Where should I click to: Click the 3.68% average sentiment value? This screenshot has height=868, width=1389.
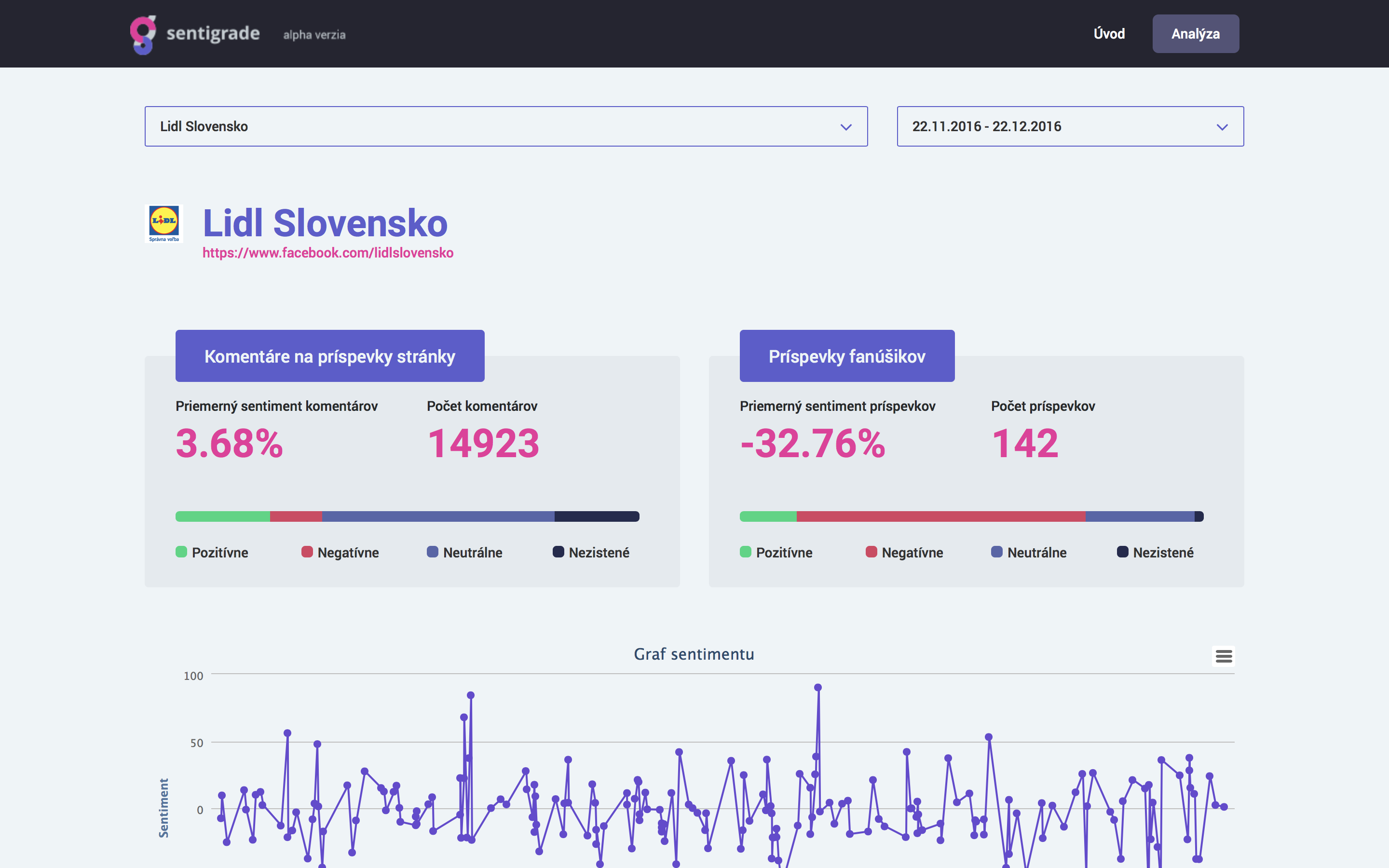coord(230,443)
